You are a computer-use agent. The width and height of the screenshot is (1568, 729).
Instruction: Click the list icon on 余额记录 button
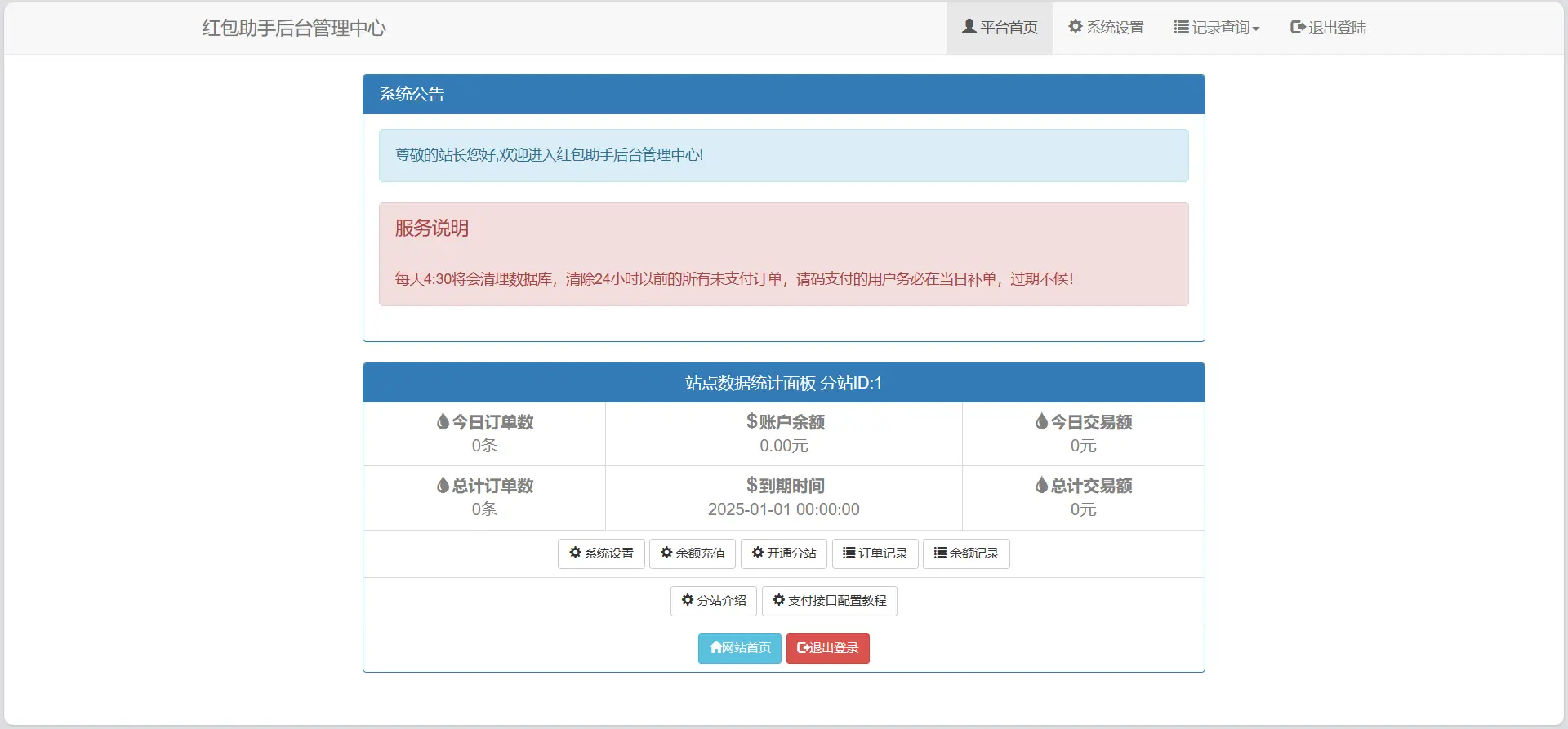pyautogui.click(x=940, y=553)
